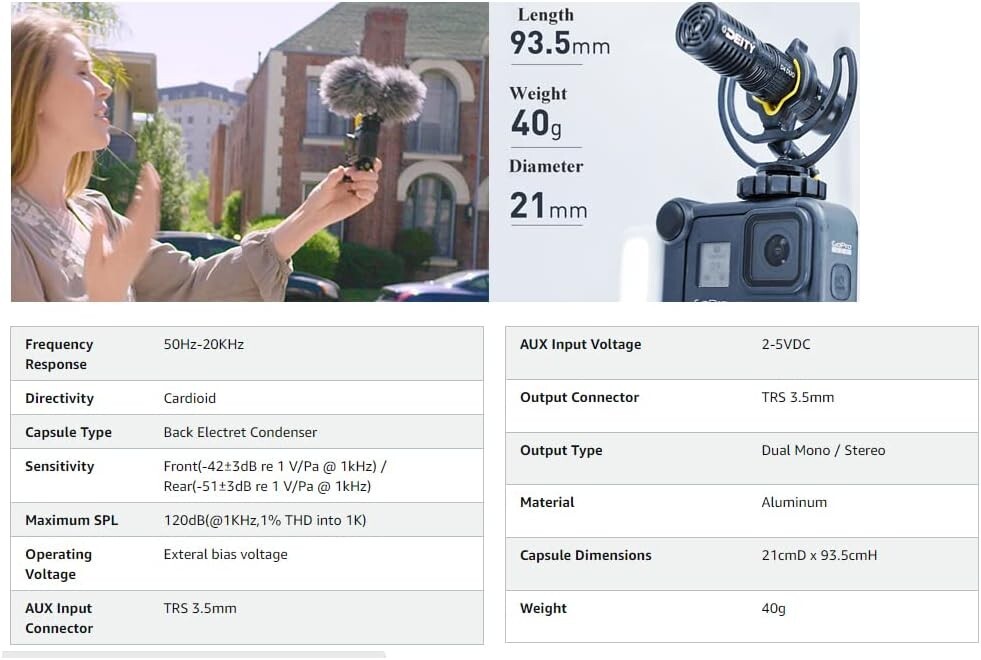Open the woman holding microphone photo
The height and width of the screenshot is (660, 981).
tap(250, 151)
